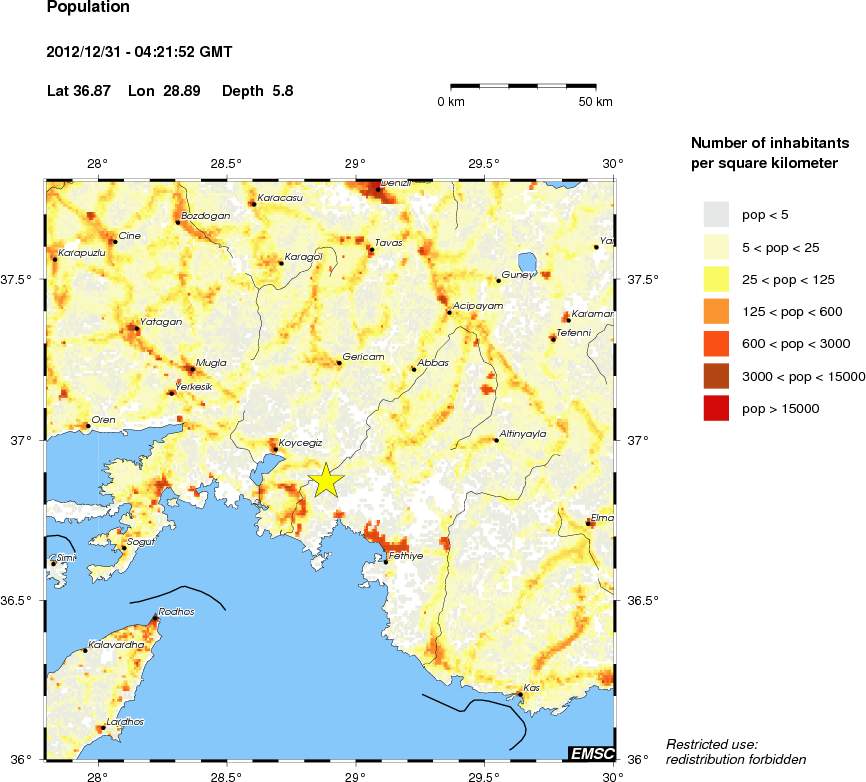The height and width of the screenshot is (782, 866).
Task: Click the Tavas city marker dot
Action: coord(370,249)
